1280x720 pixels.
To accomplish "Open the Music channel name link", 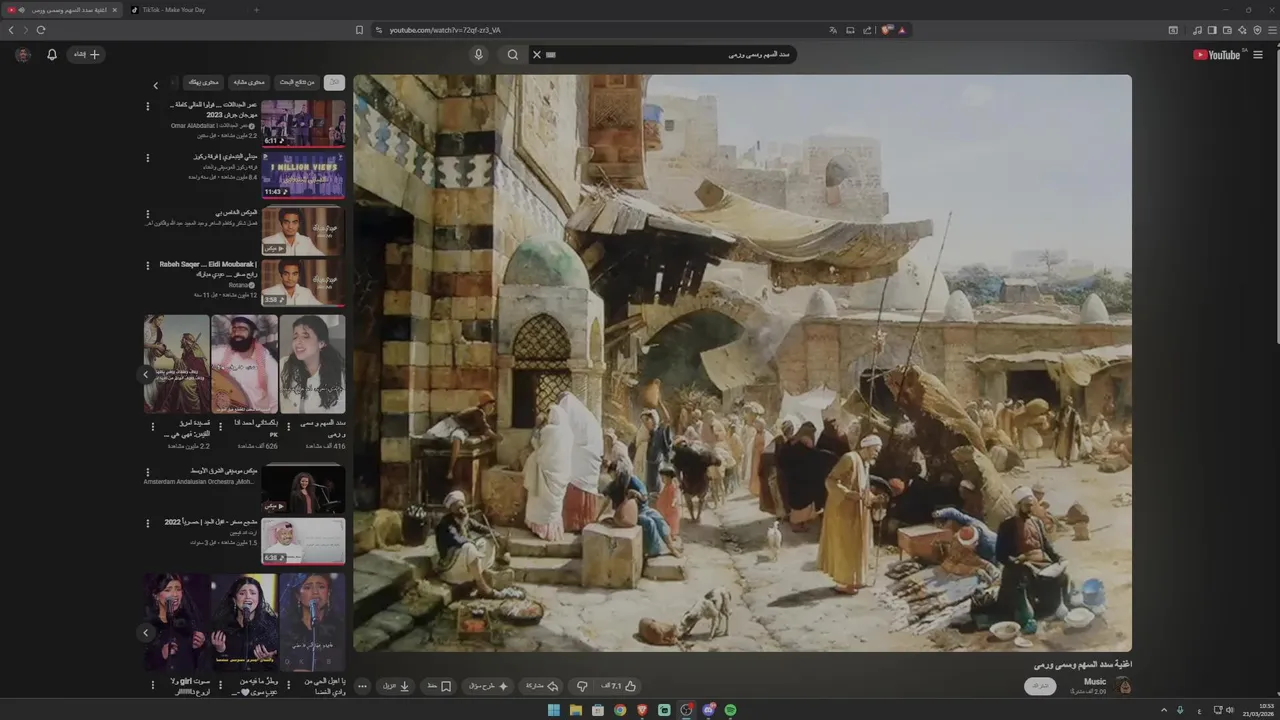I will pos(1095,681).
